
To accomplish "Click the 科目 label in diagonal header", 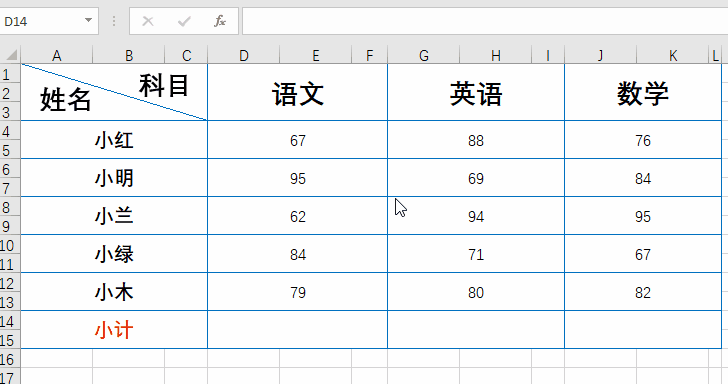I will (x=164, y=85).
